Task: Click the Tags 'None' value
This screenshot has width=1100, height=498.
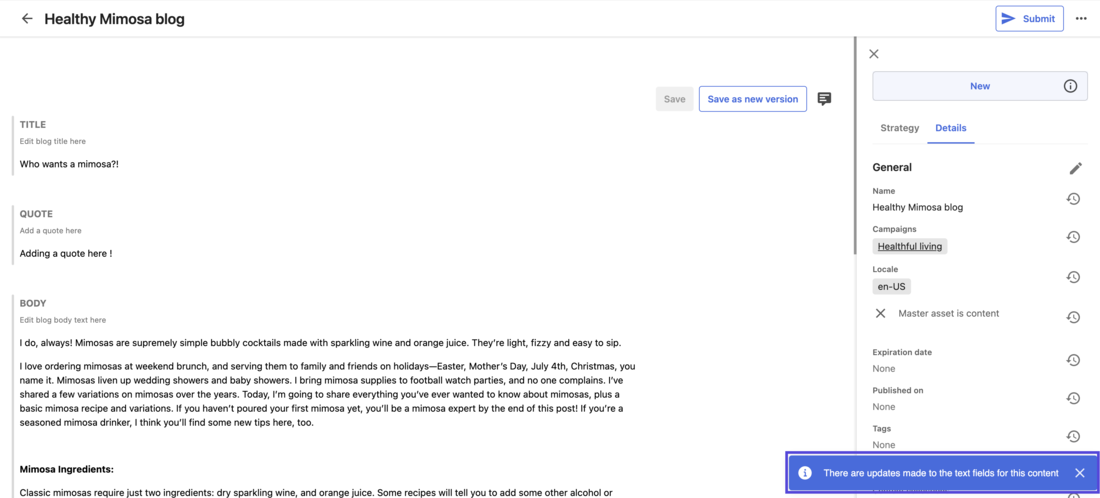Action: 883,445
